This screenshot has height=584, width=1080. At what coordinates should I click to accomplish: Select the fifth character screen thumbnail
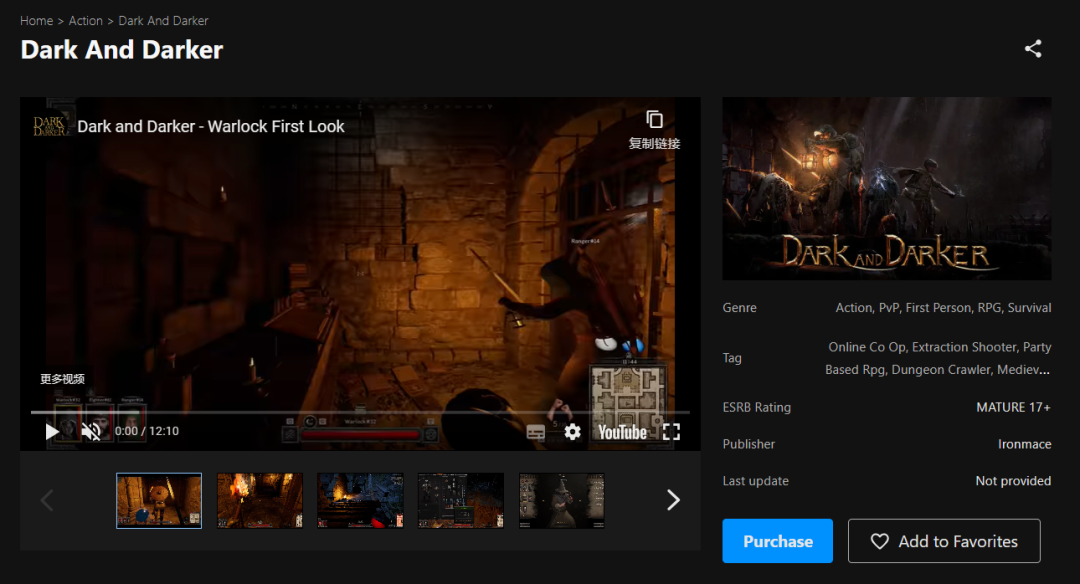(561, 501)
